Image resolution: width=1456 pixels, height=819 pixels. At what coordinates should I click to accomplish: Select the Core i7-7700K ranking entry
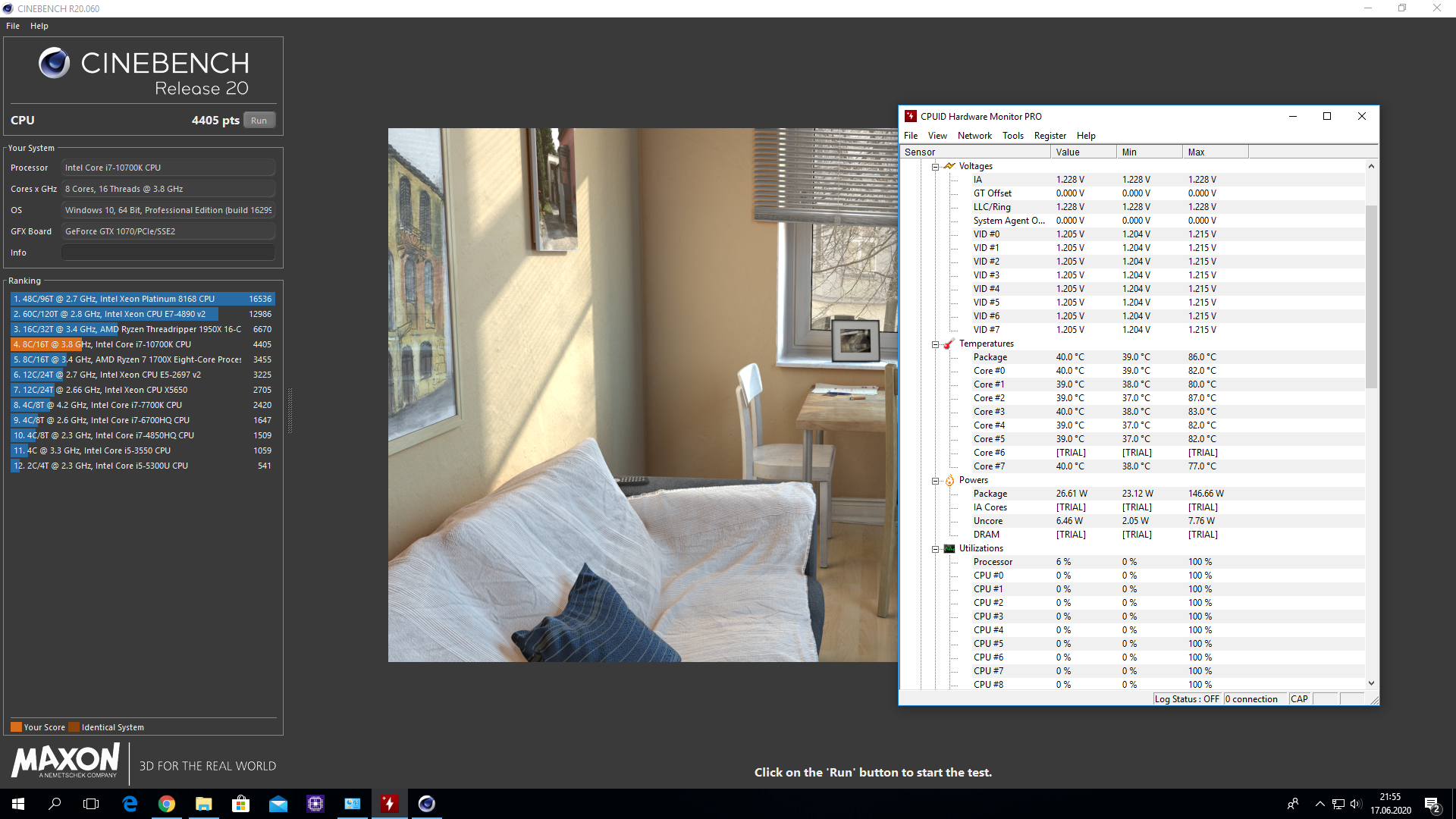143,405
